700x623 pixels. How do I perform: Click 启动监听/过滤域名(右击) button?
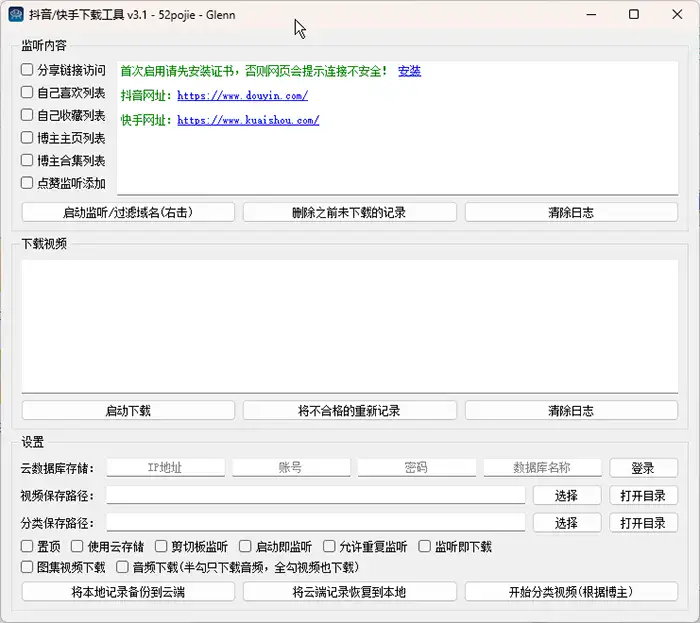coord(128,212)
